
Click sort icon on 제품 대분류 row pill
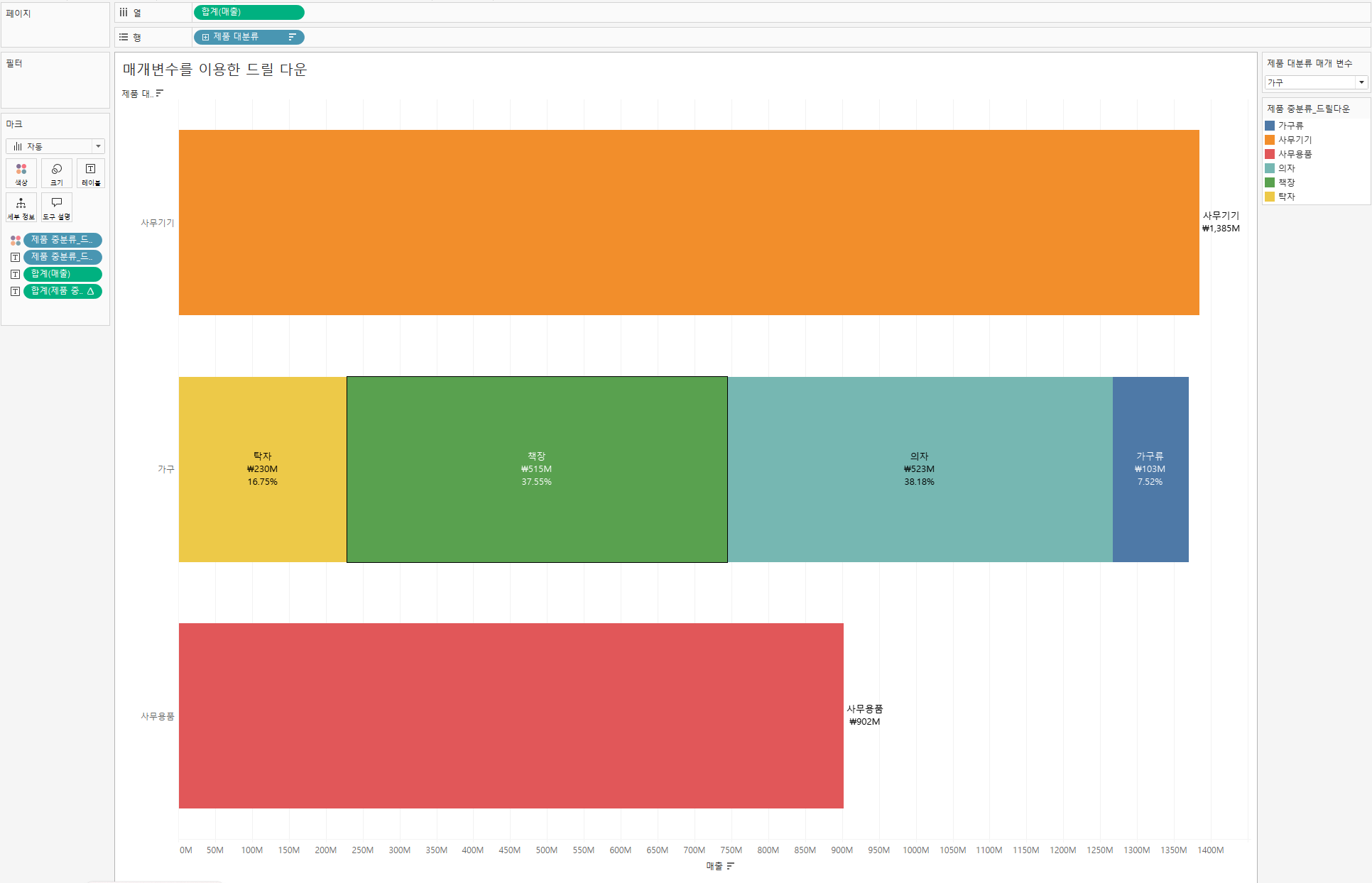pos(292,37)
